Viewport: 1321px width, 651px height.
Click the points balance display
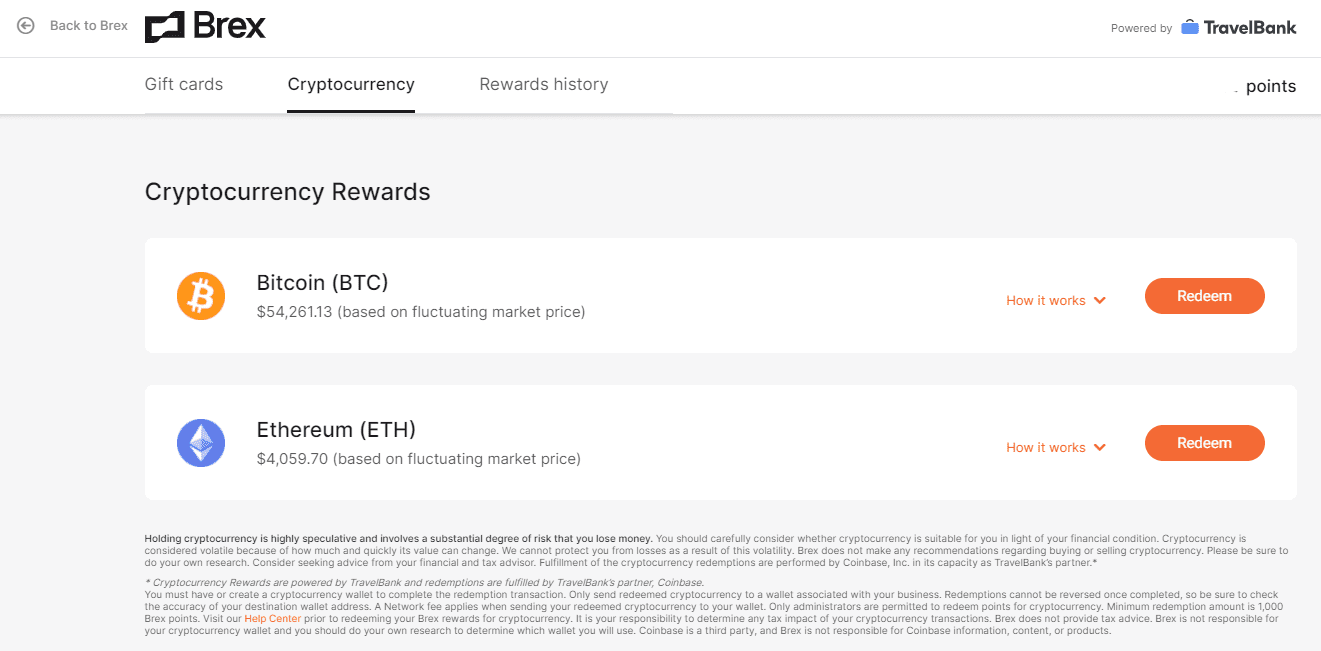(x=1266, y=86)
